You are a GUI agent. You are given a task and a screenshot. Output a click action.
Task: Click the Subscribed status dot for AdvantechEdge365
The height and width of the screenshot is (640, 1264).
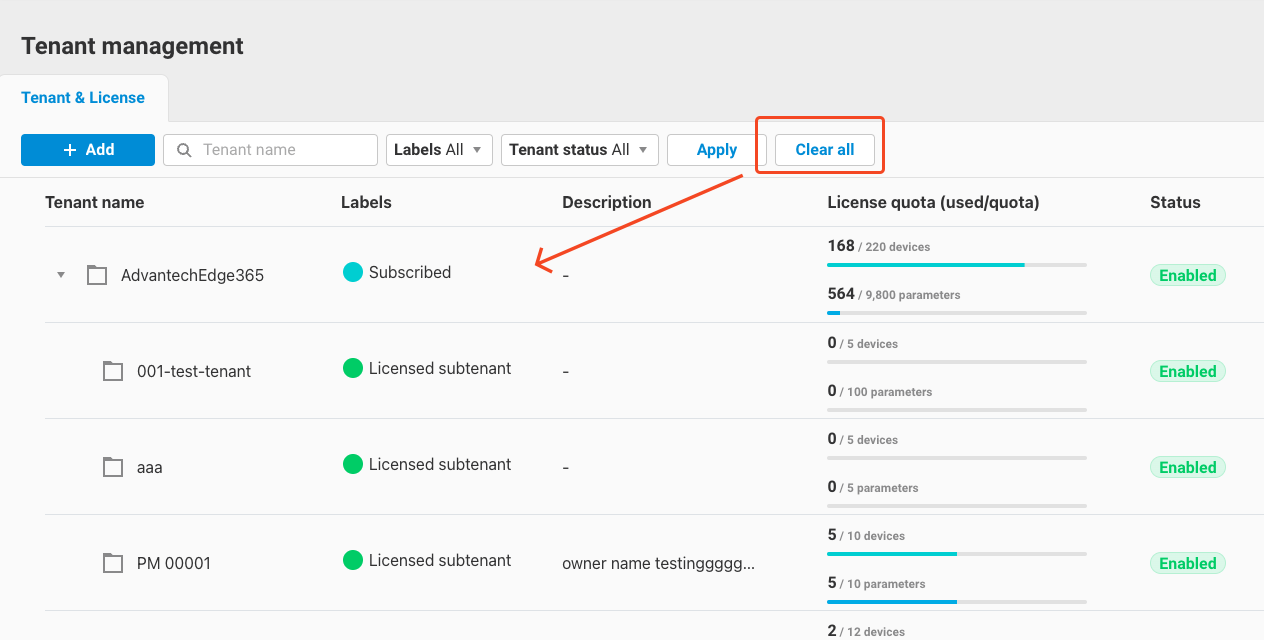point(352,271)
